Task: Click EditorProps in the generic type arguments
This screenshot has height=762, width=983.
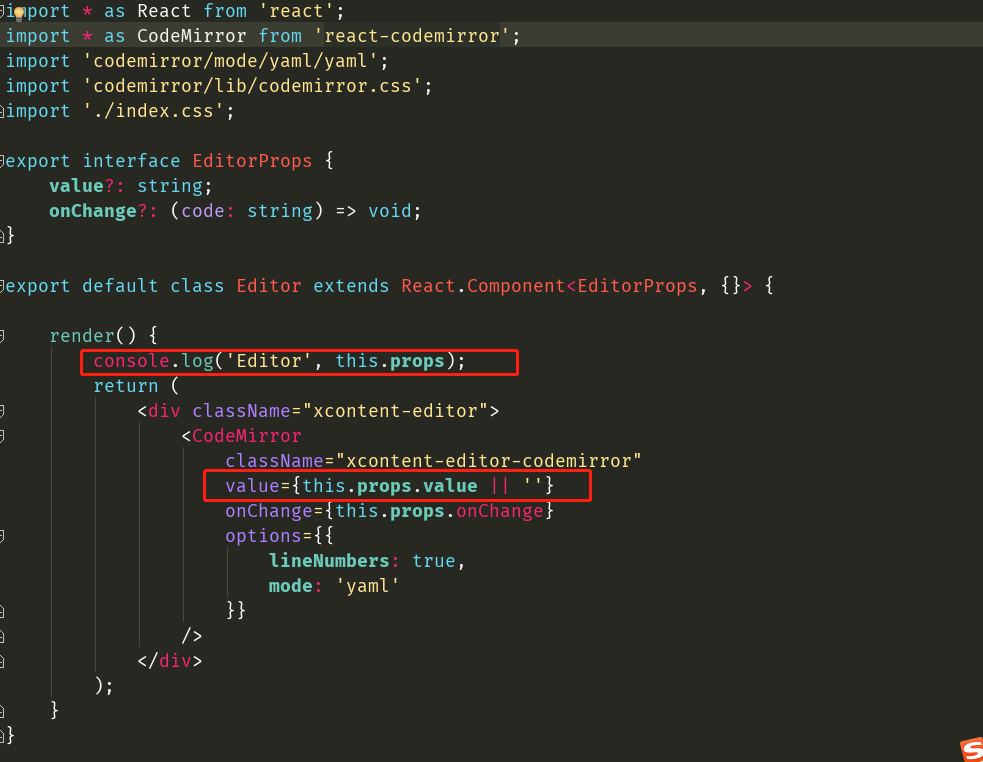Action: 637,286
